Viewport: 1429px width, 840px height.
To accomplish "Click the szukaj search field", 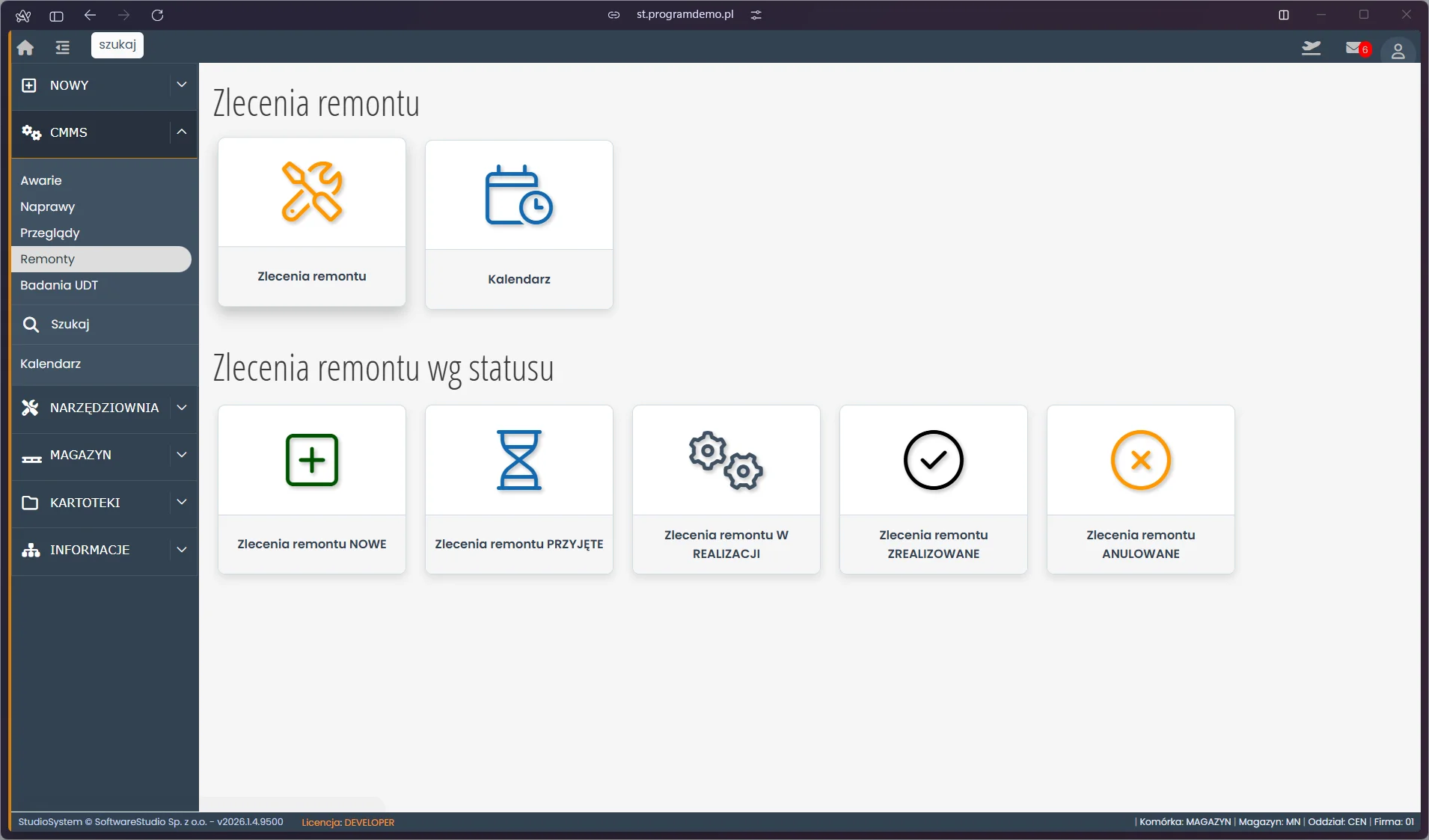I will [x=117, y=45].
